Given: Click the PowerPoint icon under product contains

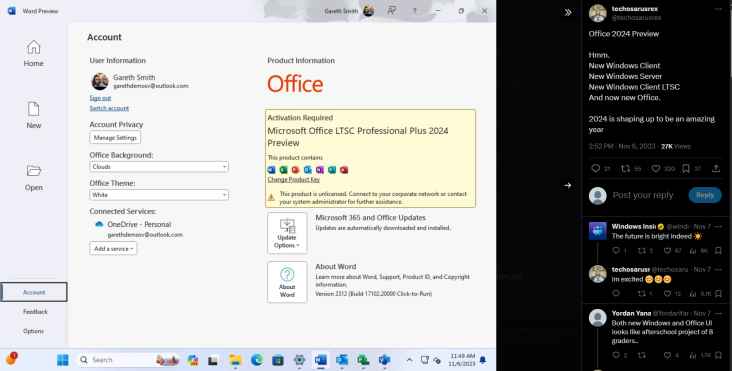Looking at the screenshot, I should coord(296,170).
